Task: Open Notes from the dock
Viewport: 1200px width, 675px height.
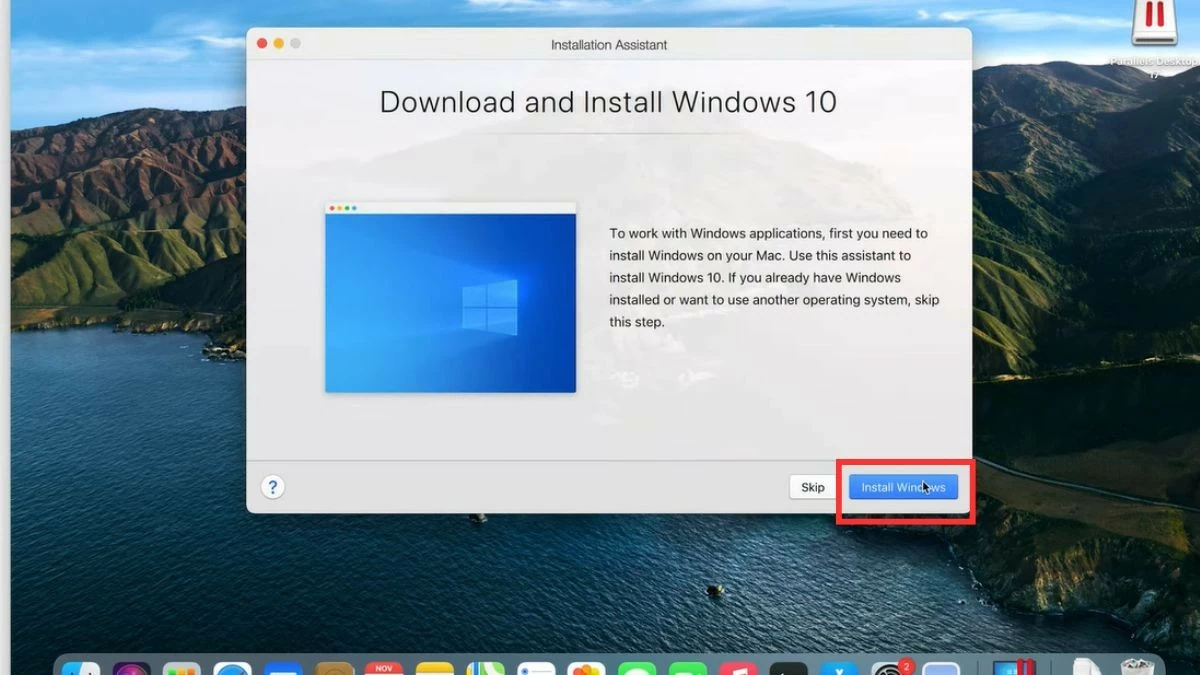Action: 435,669
